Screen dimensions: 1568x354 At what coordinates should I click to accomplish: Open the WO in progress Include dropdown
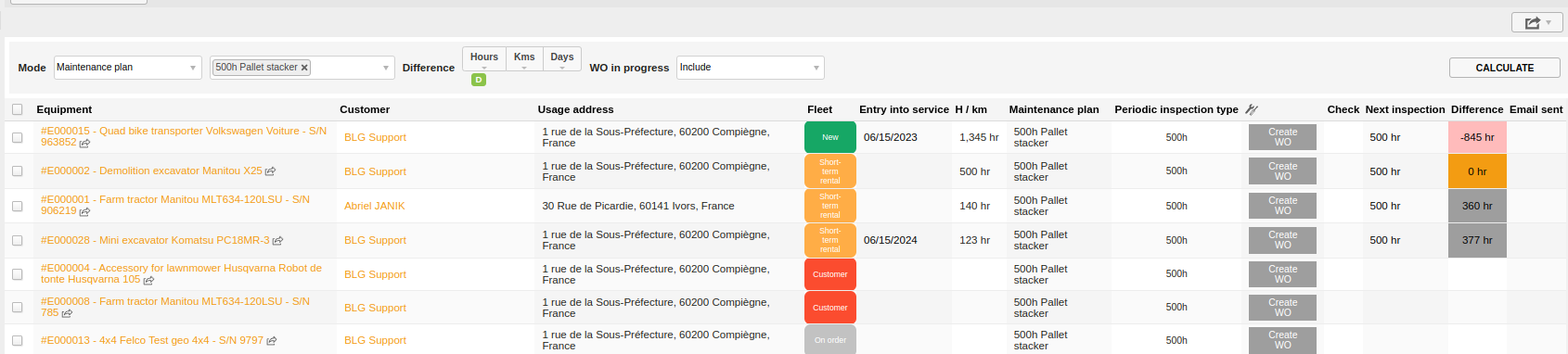click(751, 68)
